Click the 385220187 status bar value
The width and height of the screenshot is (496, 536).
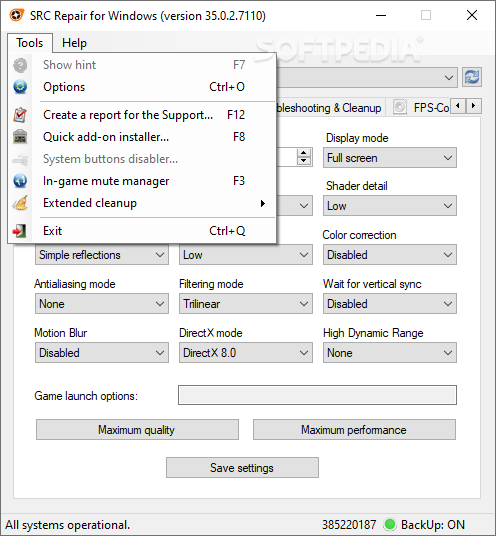coord(349,525)
